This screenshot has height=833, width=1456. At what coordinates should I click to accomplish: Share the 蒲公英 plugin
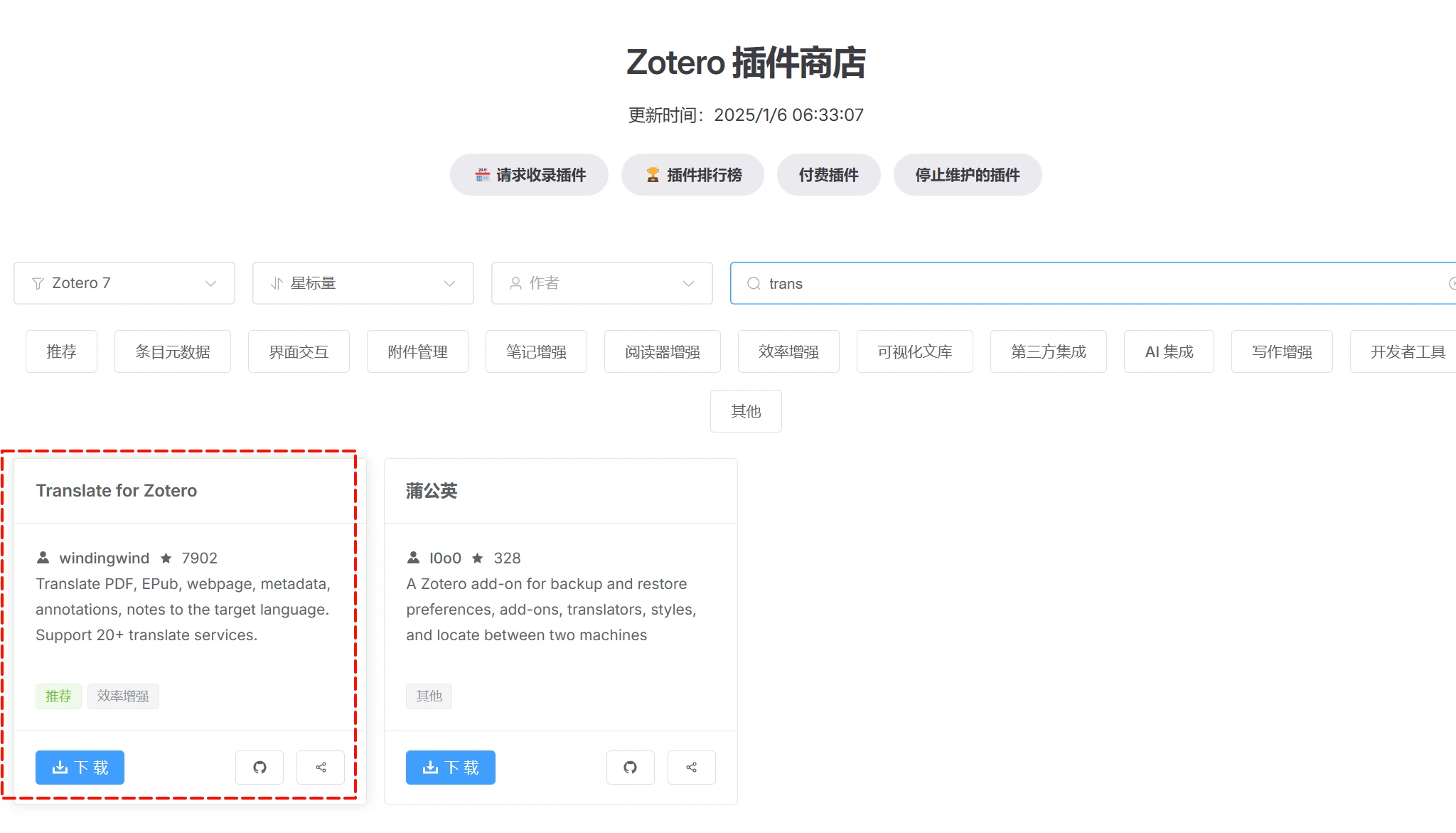click(692, 768)
